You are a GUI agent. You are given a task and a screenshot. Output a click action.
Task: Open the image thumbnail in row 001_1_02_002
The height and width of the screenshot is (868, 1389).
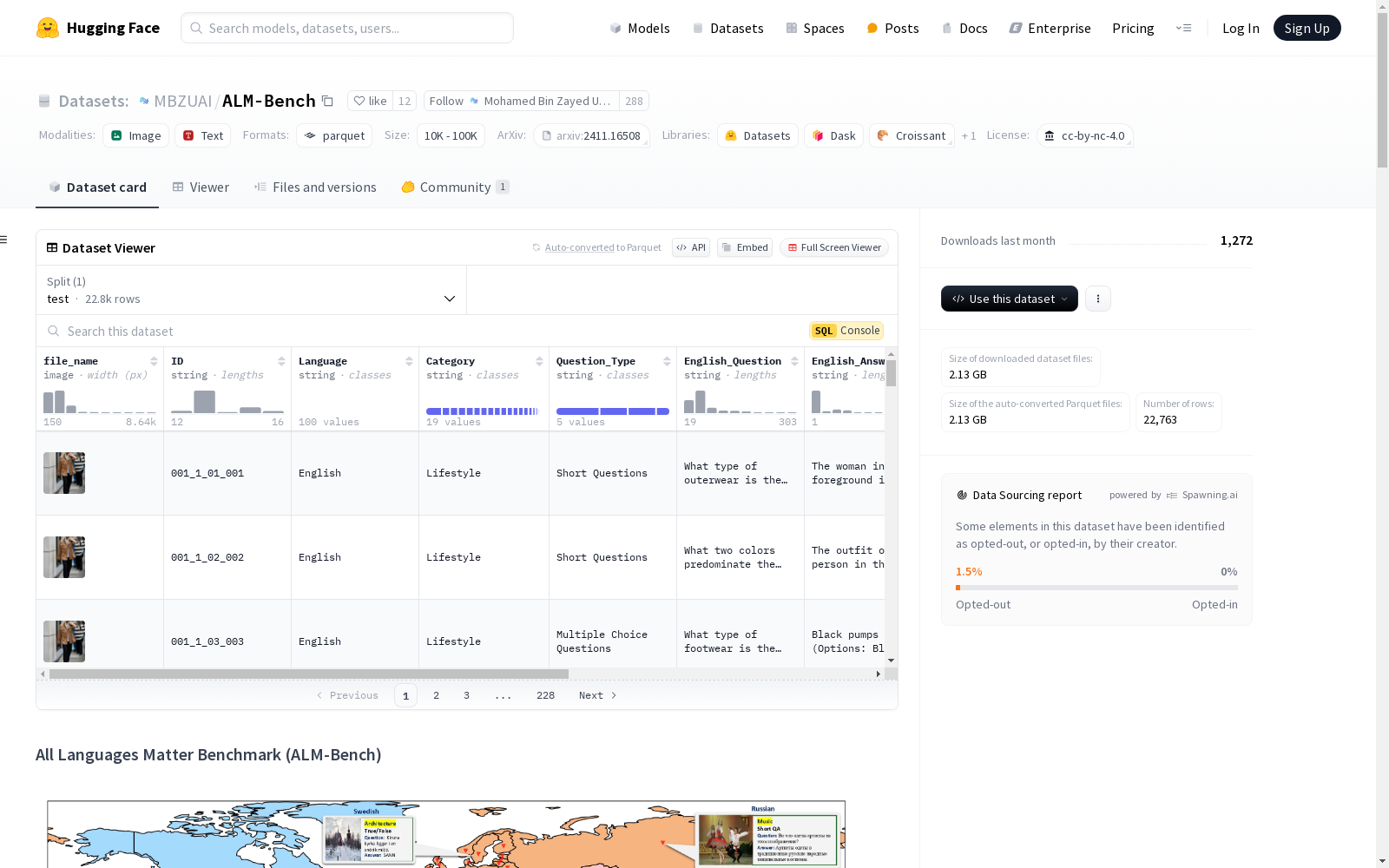(x=64, y=557)
